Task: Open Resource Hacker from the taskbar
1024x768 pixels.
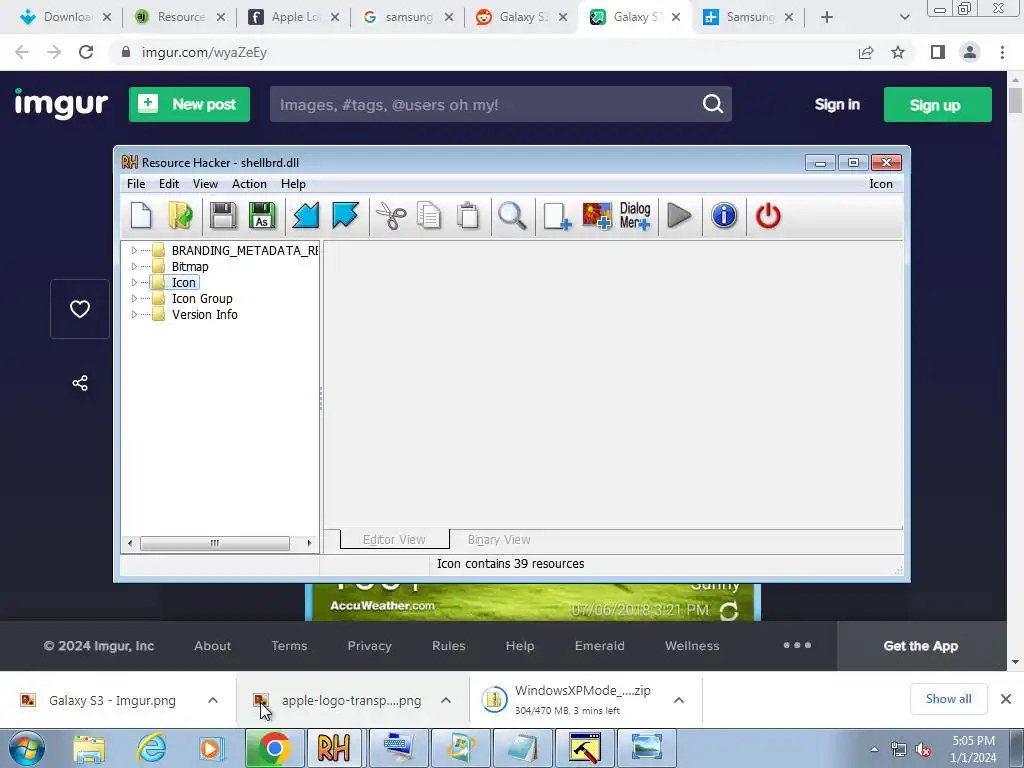Action: (x=334, y=748)
